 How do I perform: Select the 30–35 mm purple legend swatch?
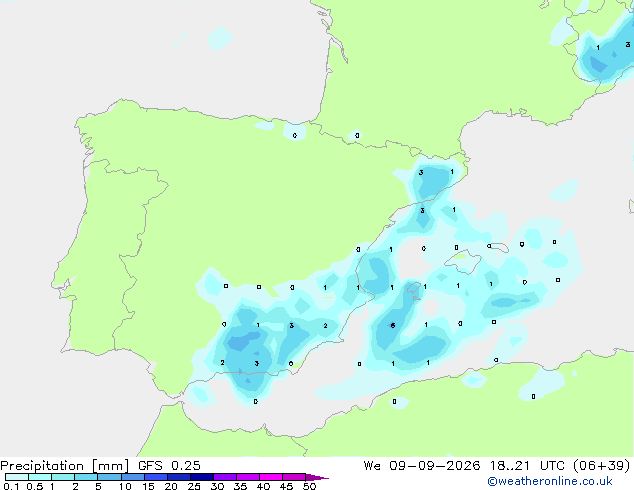[x=225, y=477]
